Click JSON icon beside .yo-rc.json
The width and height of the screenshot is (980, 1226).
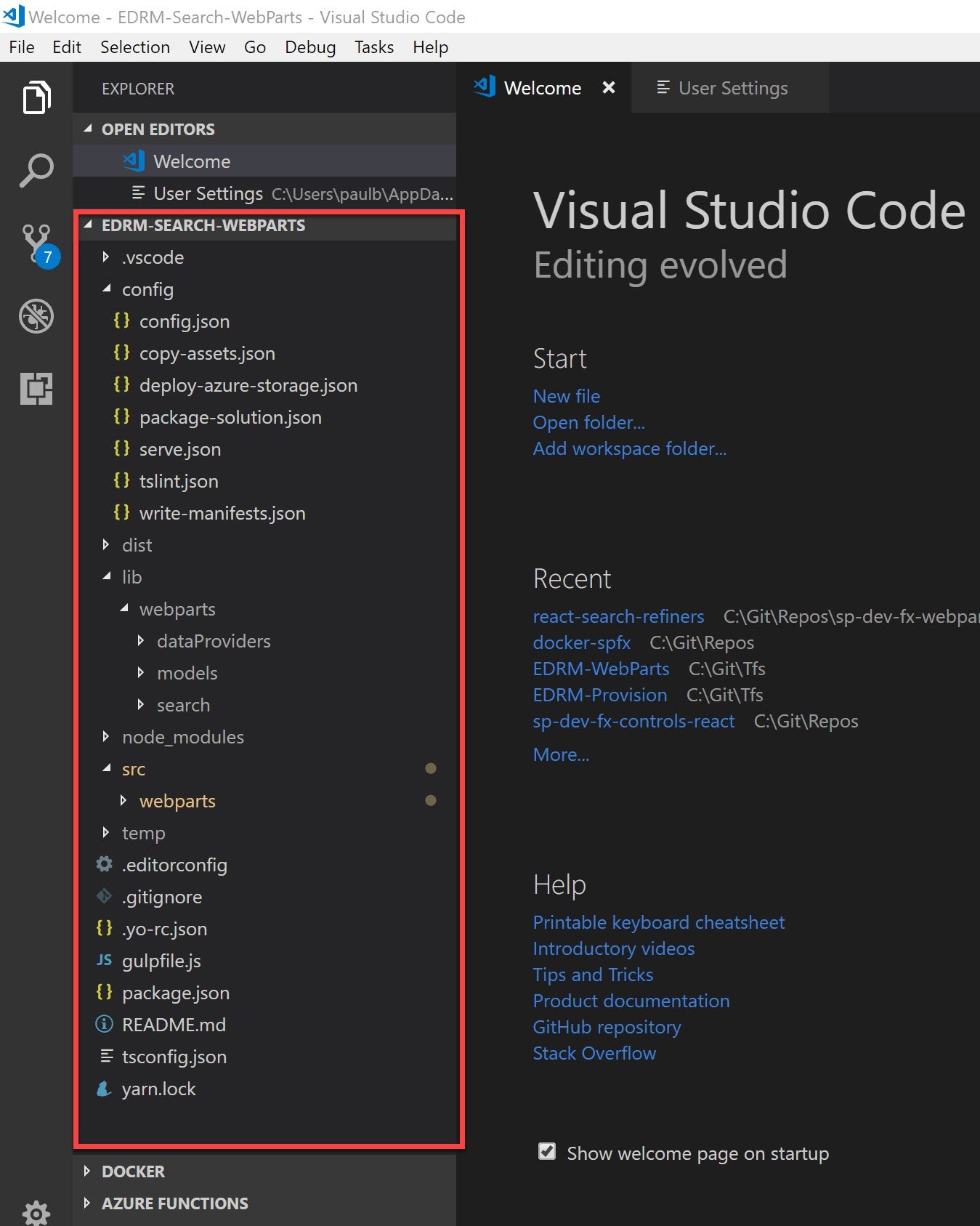tap(105, 928)
